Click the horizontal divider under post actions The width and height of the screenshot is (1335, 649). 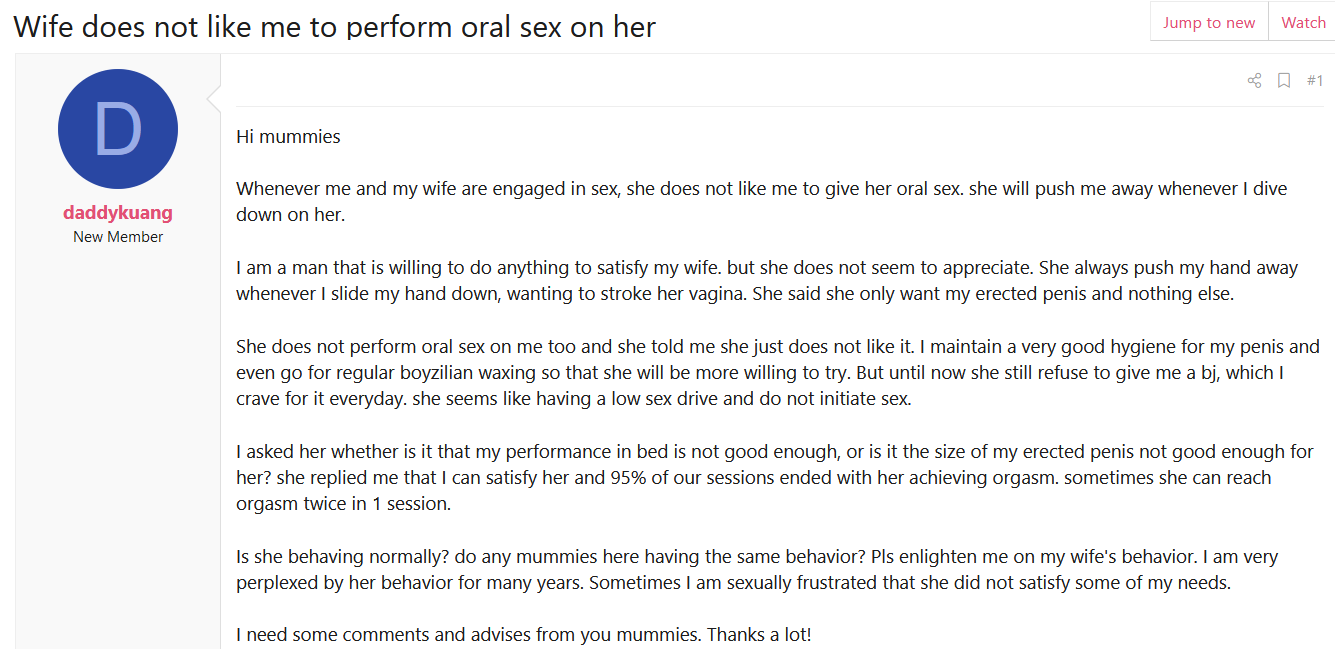click(779, 106)
